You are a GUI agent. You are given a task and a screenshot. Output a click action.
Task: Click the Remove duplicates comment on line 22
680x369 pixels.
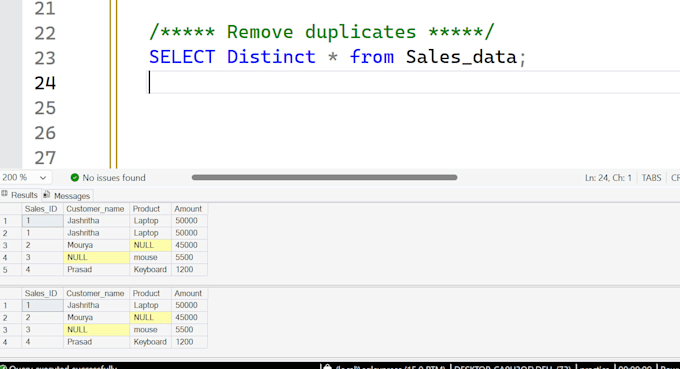321,32
